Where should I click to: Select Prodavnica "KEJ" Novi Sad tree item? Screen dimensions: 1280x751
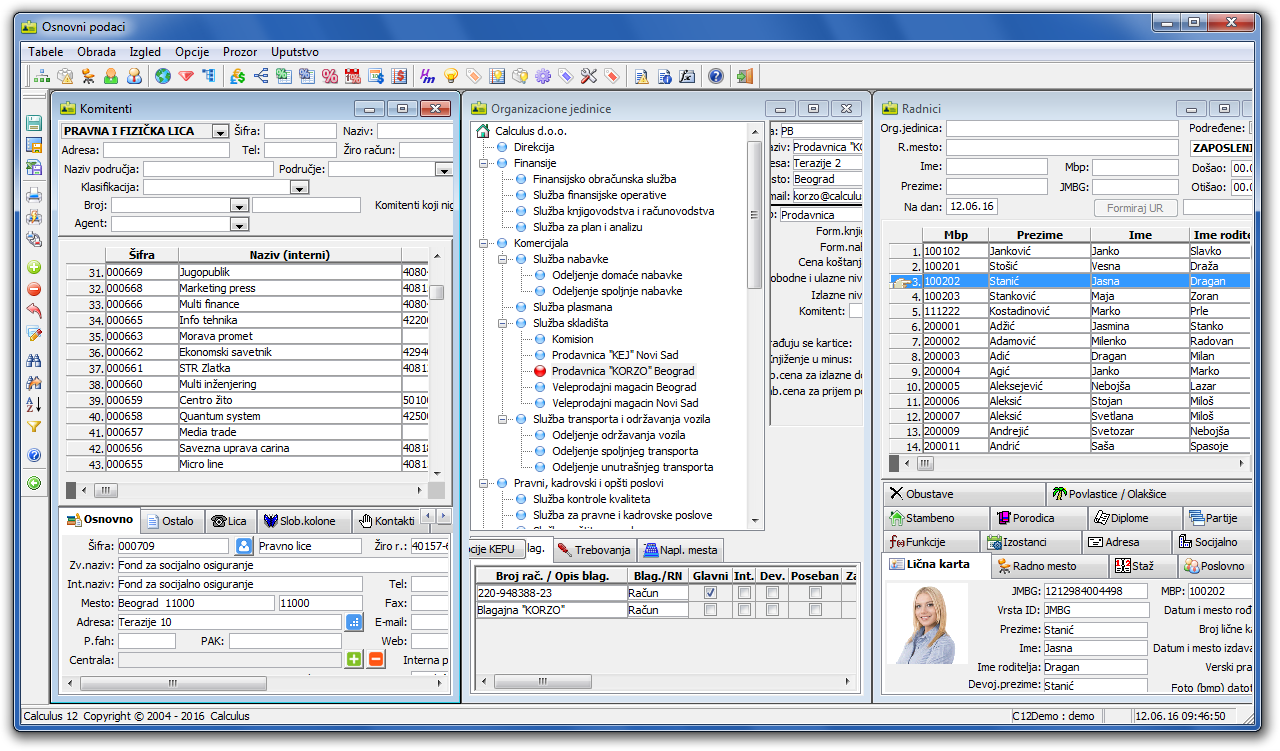[614, 355]
